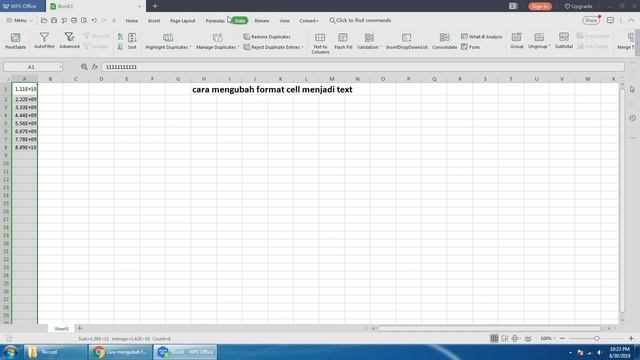Open the Record folder in taskbar

click(55, 352)
